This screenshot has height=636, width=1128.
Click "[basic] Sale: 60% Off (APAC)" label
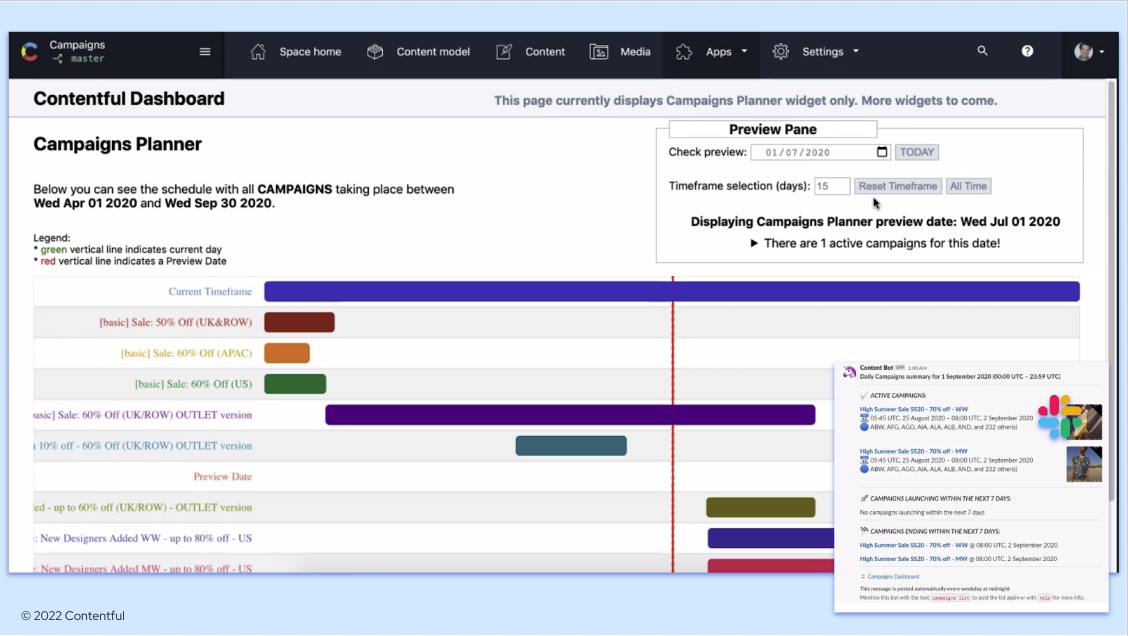[x=186, y=353]
